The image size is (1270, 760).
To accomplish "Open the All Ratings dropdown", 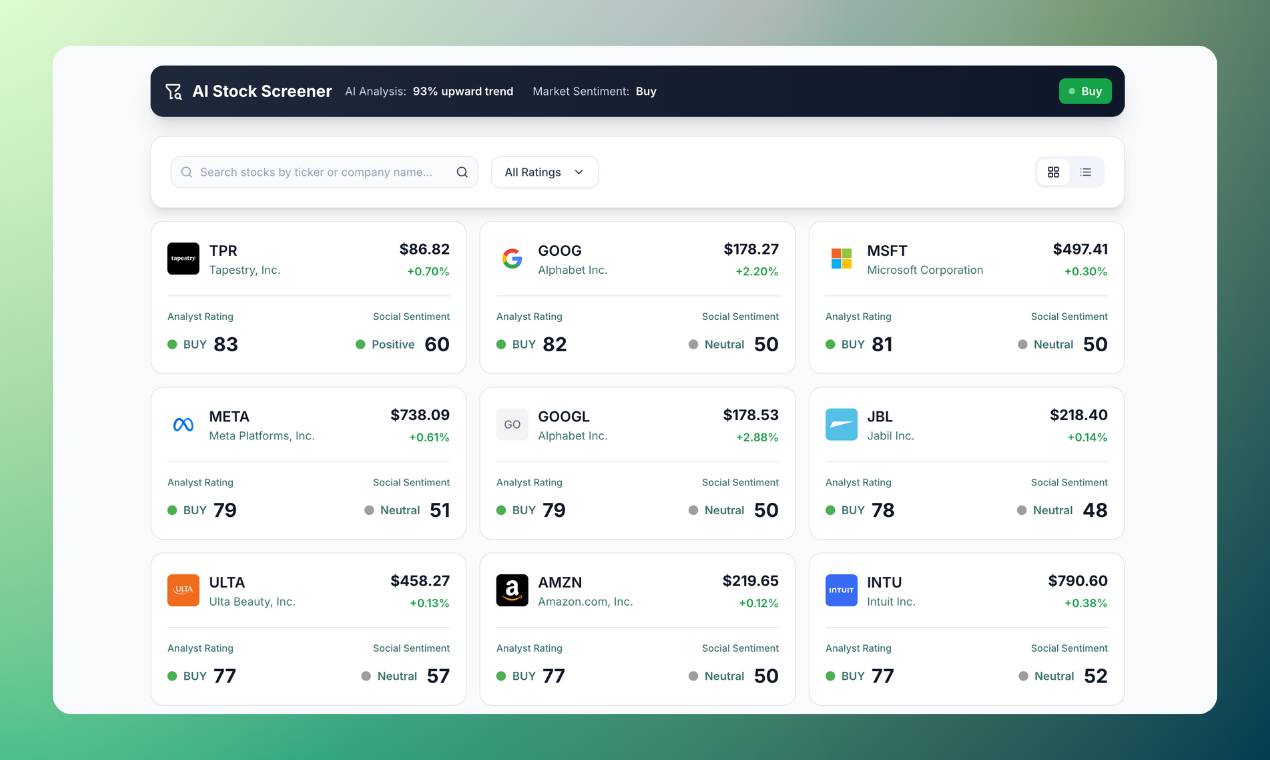I will click(x=545, y=172).
